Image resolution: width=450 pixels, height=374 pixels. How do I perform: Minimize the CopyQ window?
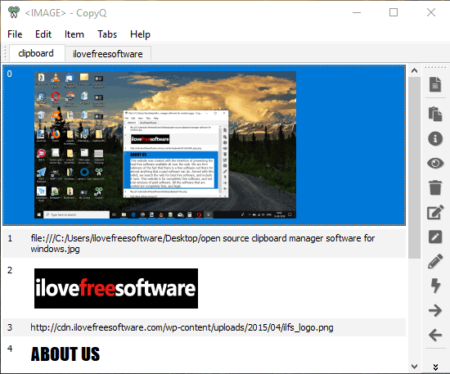click(357, 13)
